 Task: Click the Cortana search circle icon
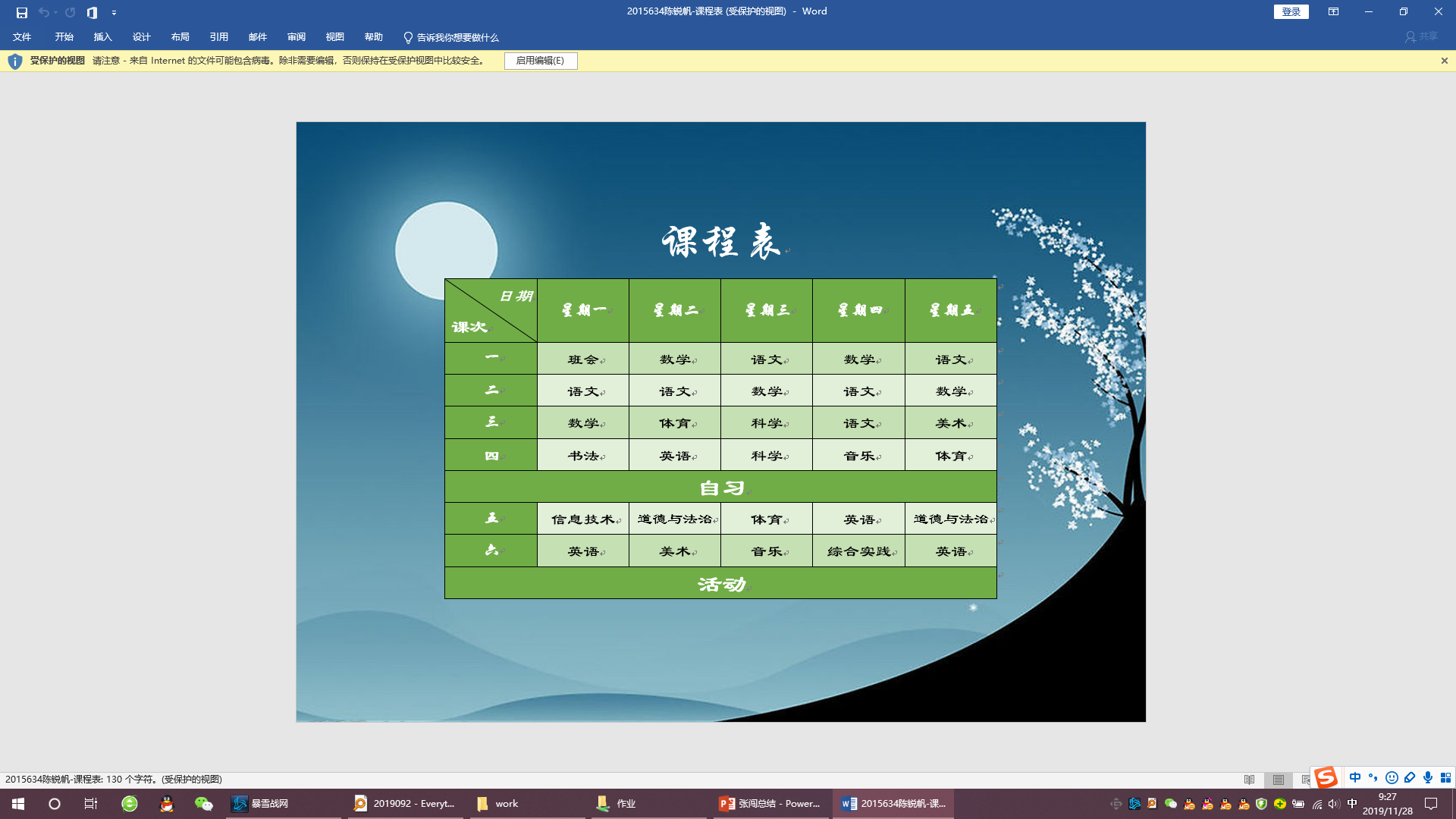[x=55, y=803]
